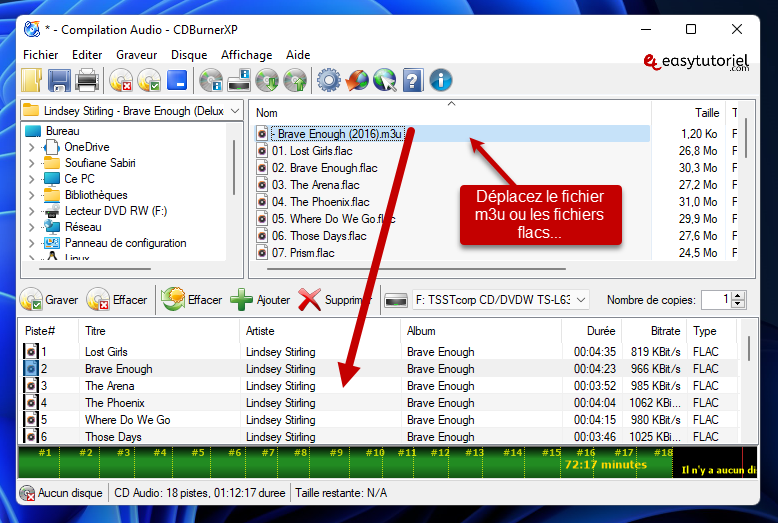
Task: Click the Ajouter button
Action: click(x=260, y=300)
